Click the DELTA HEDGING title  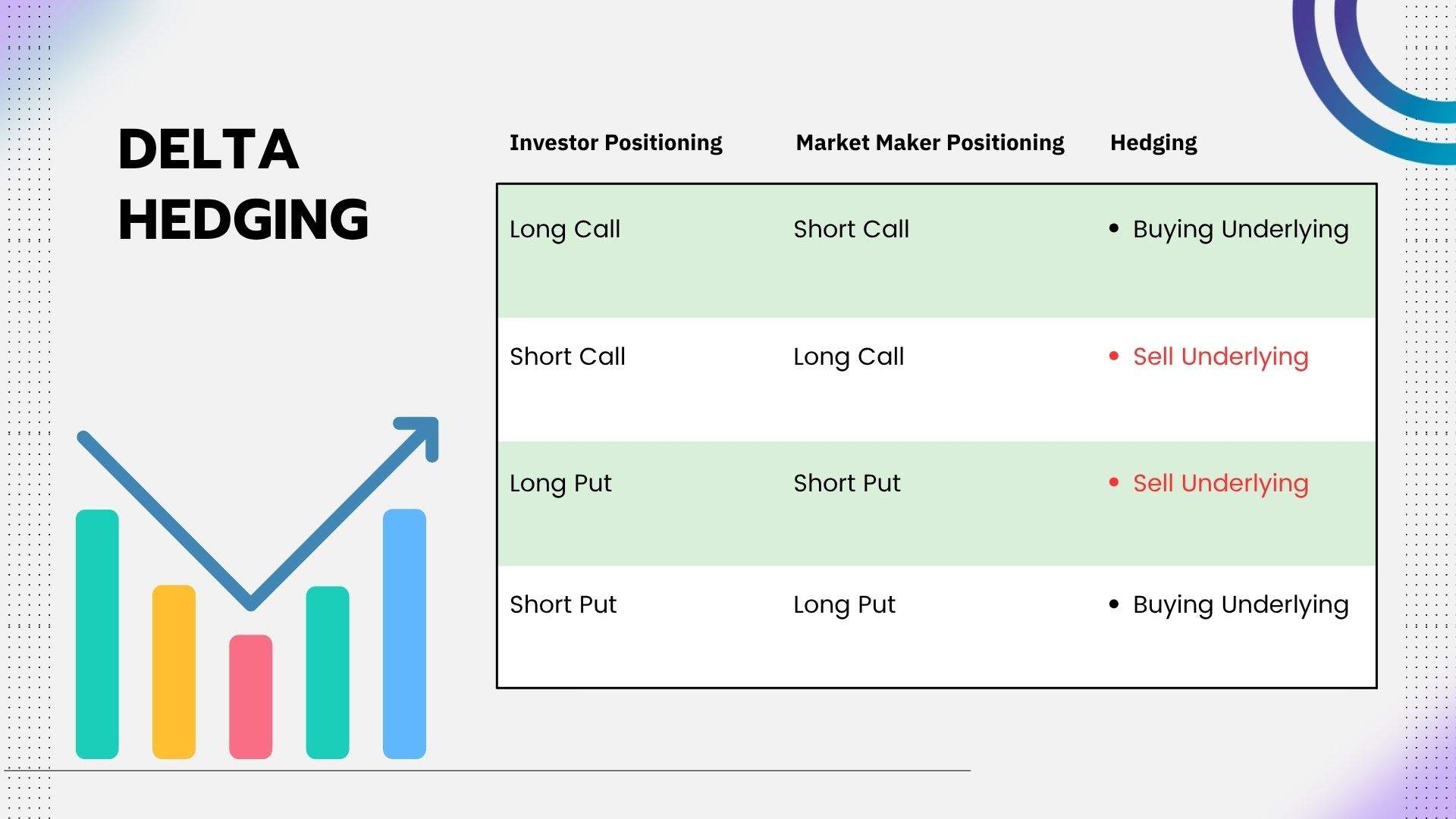(x=243, y=184)
